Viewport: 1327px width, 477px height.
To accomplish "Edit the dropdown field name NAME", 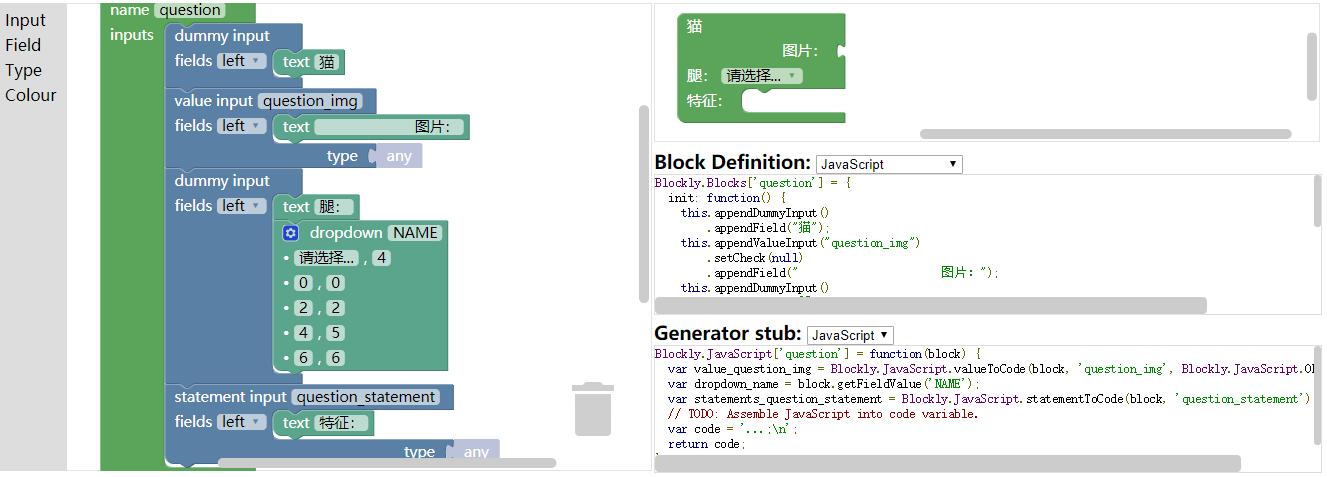I will coord(415,233).
